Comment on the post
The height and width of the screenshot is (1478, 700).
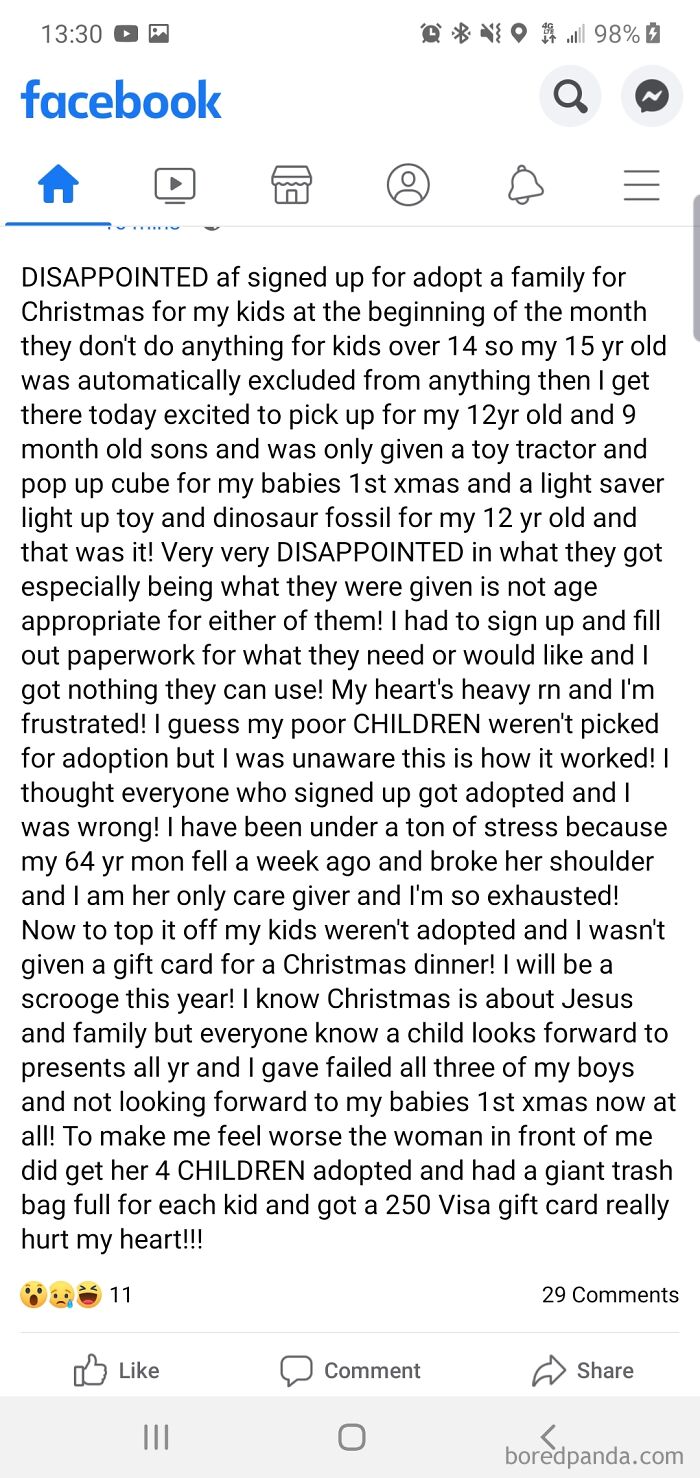[350, 1370]
